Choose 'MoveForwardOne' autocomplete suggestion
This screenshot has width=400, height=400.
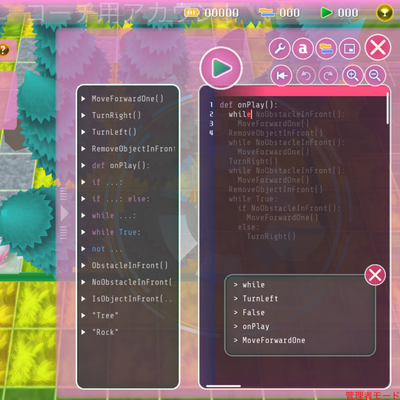[273, 340]
